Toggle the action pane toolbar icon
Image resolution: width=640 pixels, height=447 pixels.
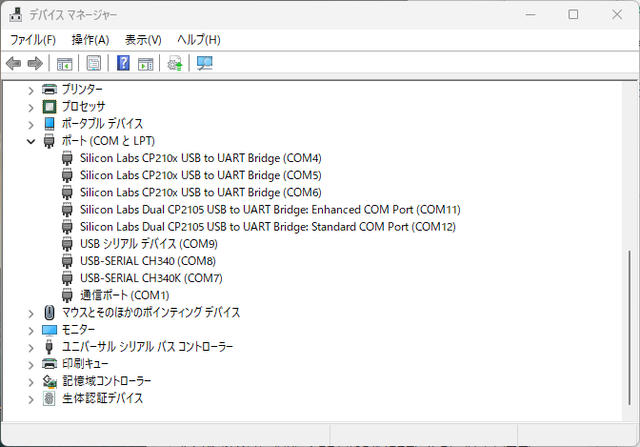[145, 64]
